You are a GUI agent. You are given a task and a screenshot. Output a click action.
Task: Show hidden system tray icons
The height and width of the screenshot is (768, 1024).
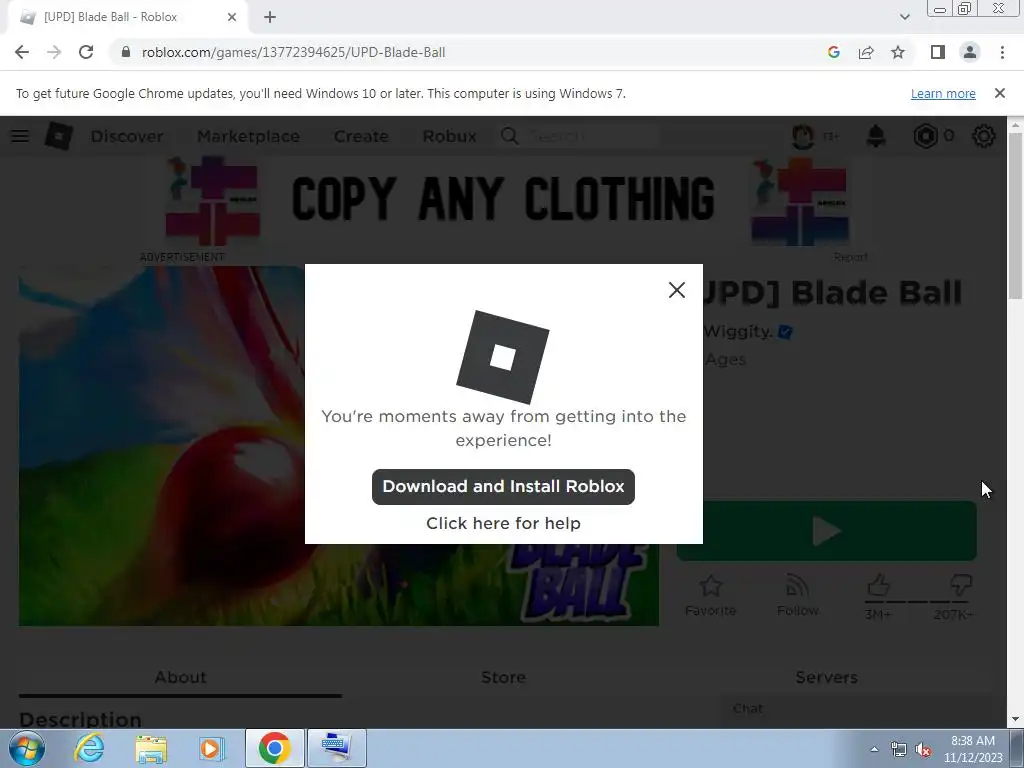point(874,749)
